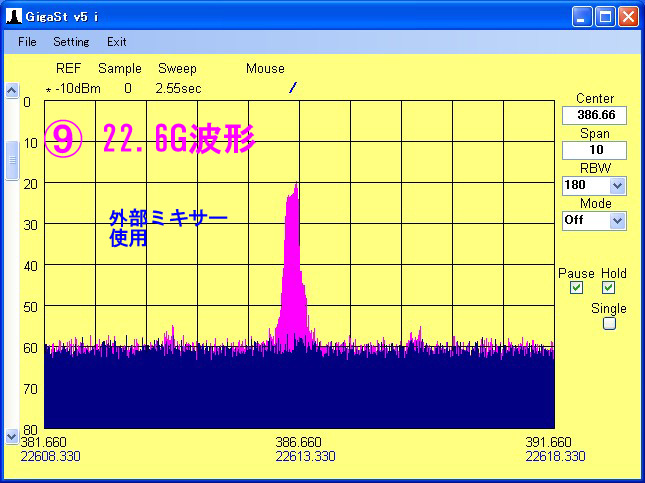Close the GigaSt v5 window

[627, 16]
